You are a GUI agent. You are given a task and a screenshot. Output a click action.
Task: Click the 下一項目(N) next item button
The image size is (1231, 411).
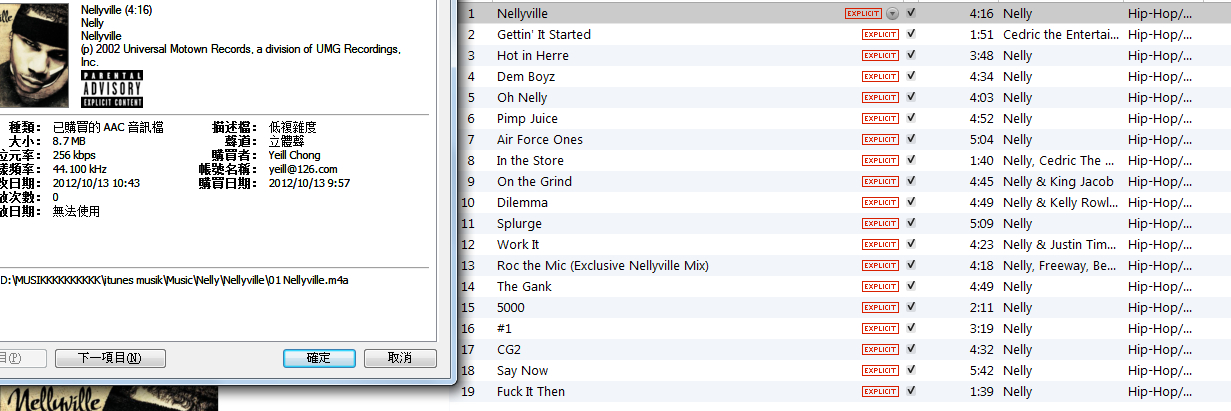[x=109, y=358]
